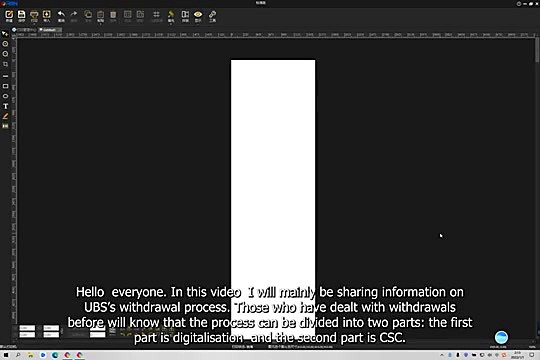The height and width of the screenshot is (360, 540).
Task: Open the notification center in system tray
Action: point(532,355)
